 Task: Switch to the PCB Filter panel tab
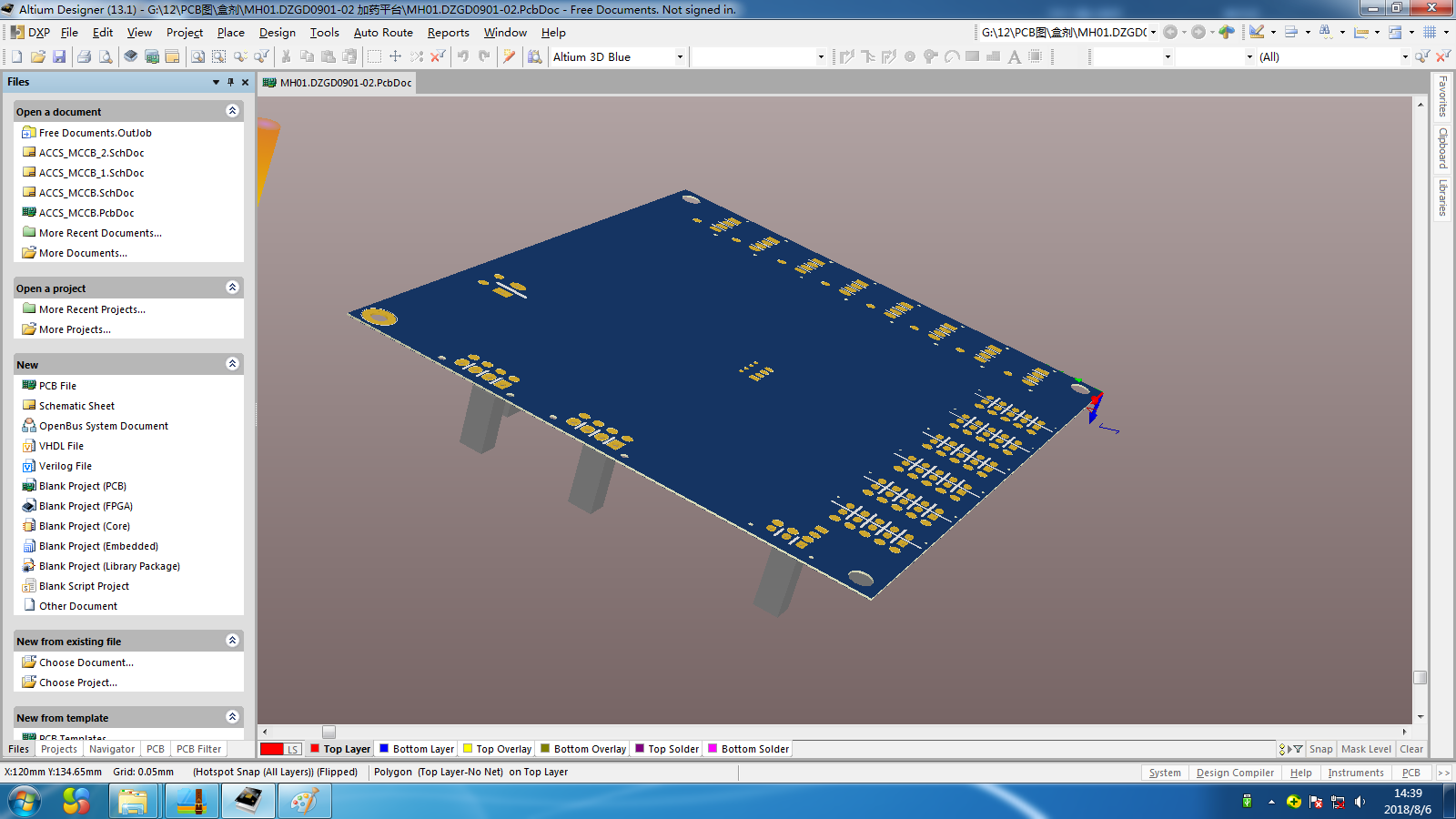click(198, 749)
